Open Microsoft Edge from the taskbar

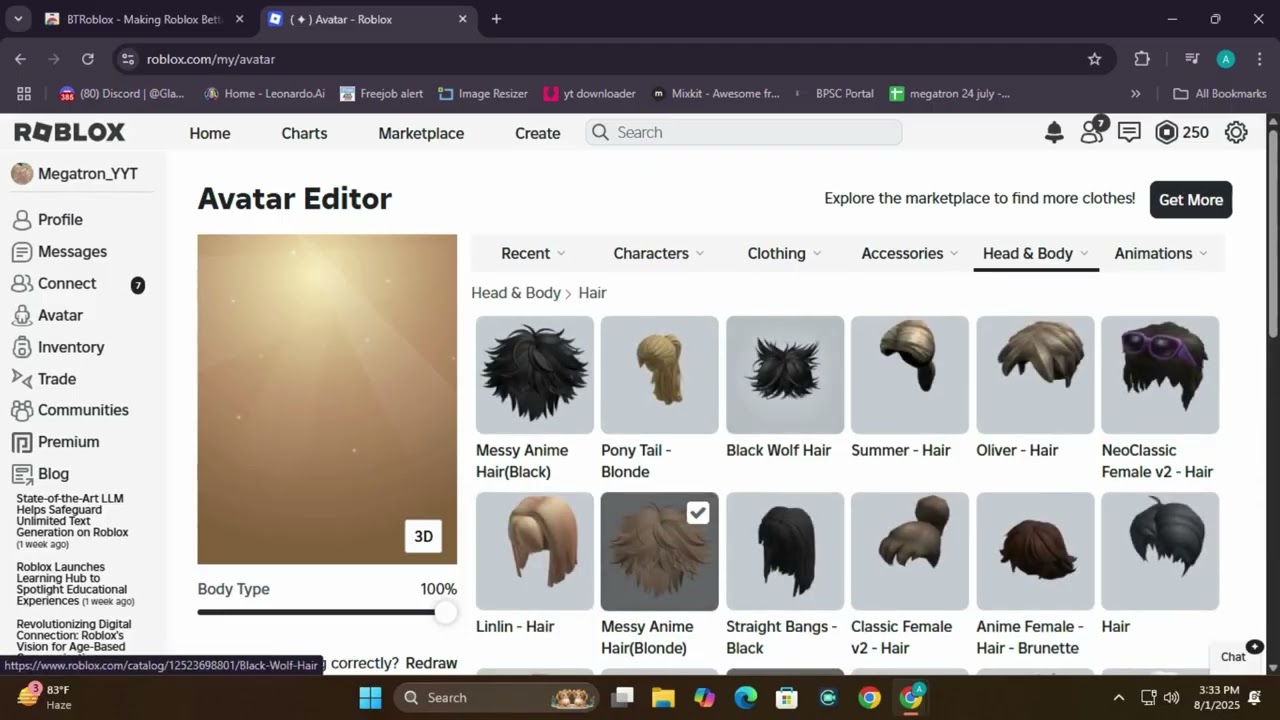click(746, 697)
